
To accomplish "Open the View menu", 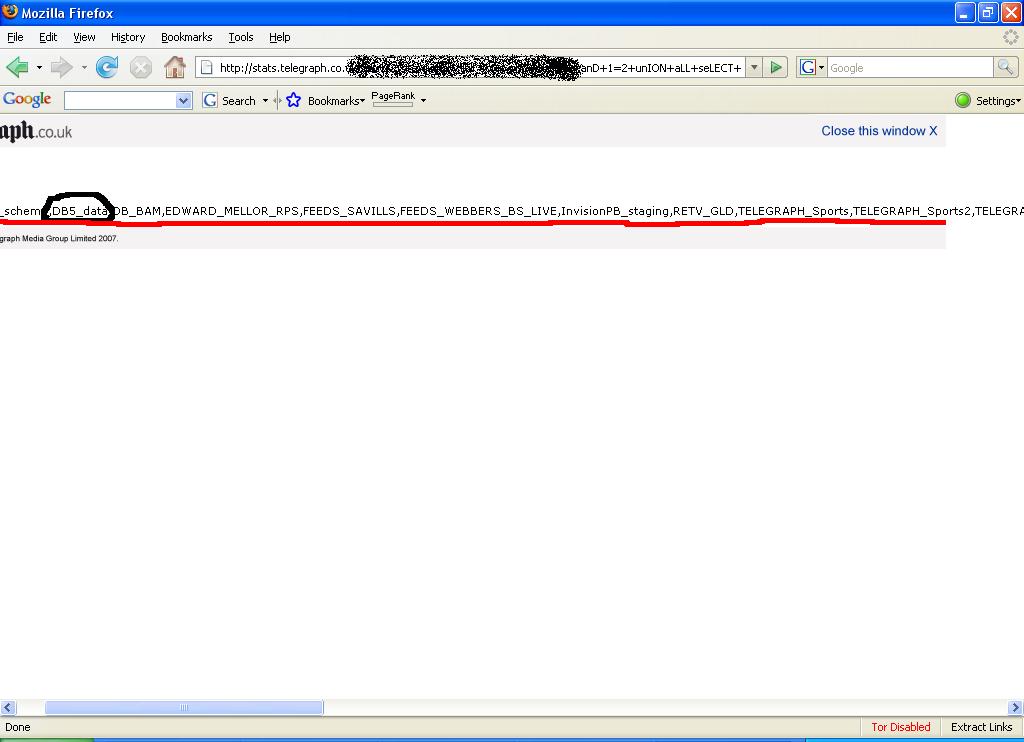I will [x=84, y=37].
